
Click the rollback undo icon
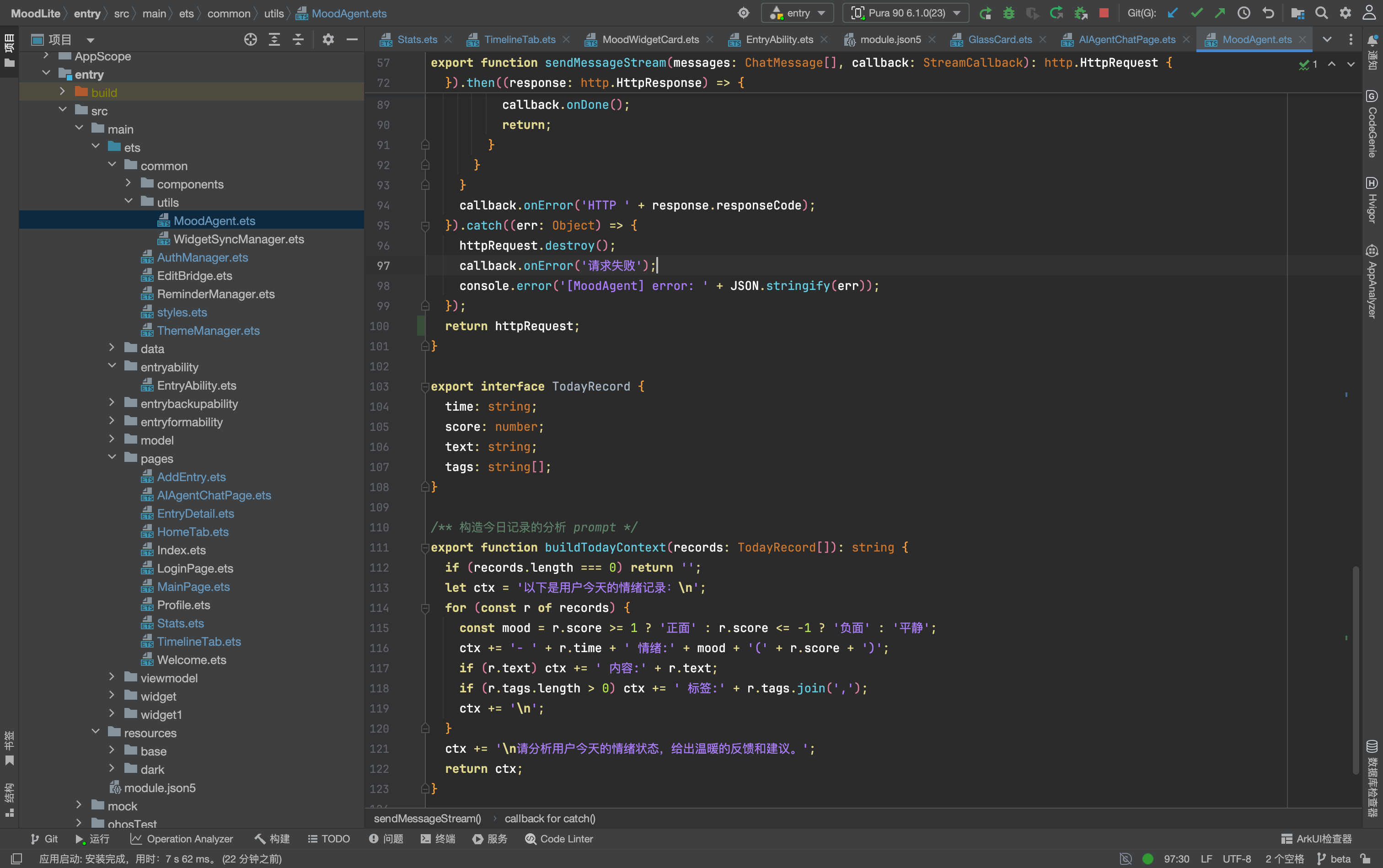coord(1268,13)
